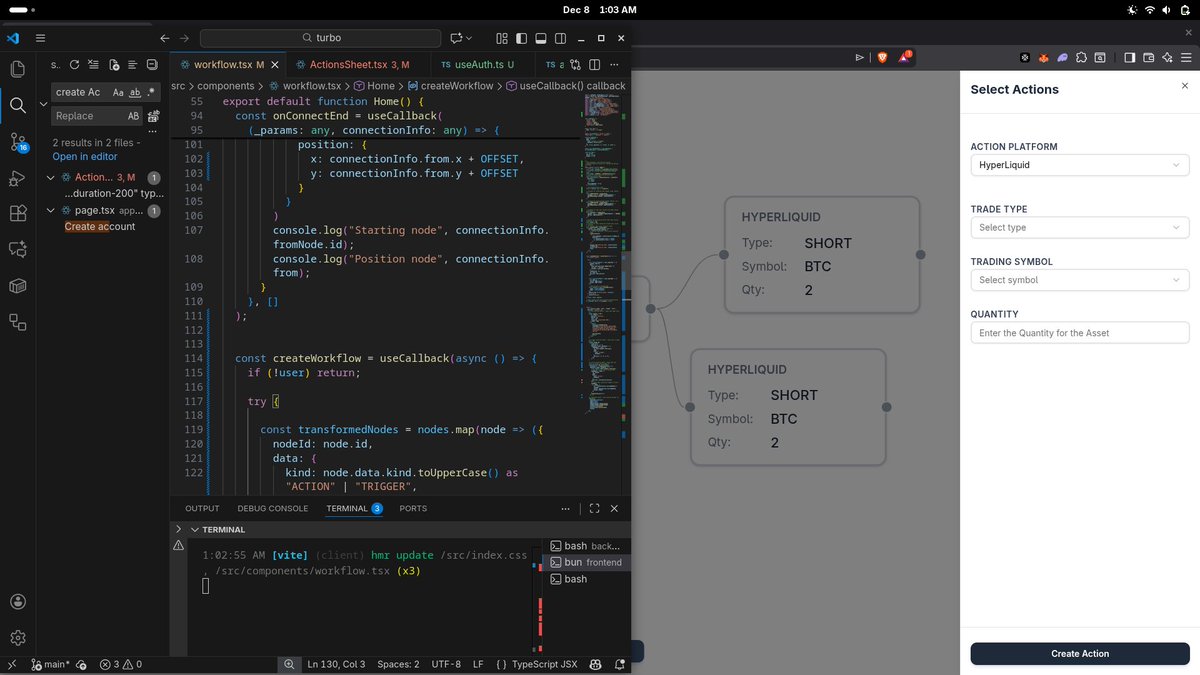
Task: Toggle collapse all in search results
Action: (x=152, y=64)
